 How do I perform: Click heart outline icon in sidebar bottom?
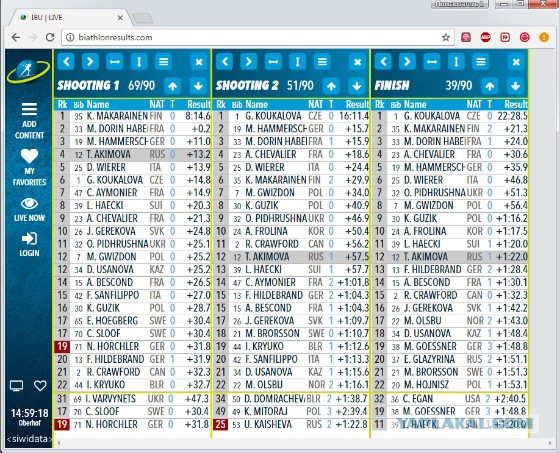(x=40, y=385)
